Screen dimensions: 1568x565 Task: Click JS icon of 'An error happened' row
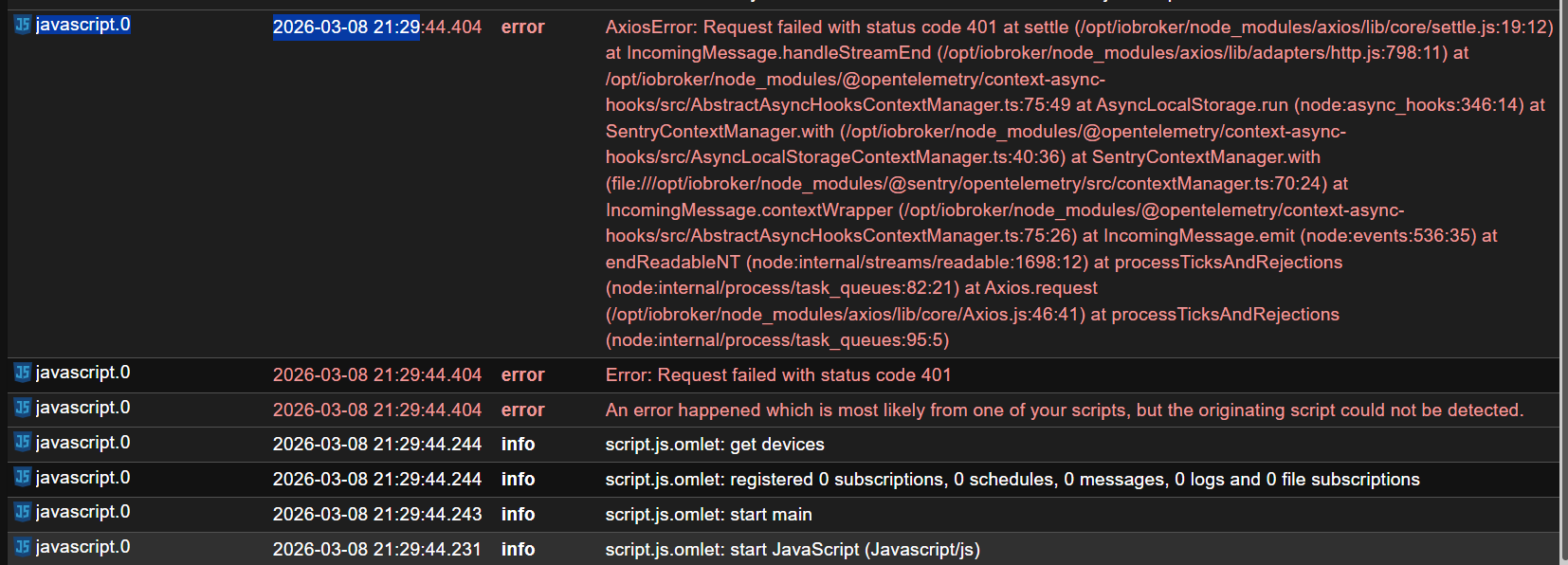point(23,408)
